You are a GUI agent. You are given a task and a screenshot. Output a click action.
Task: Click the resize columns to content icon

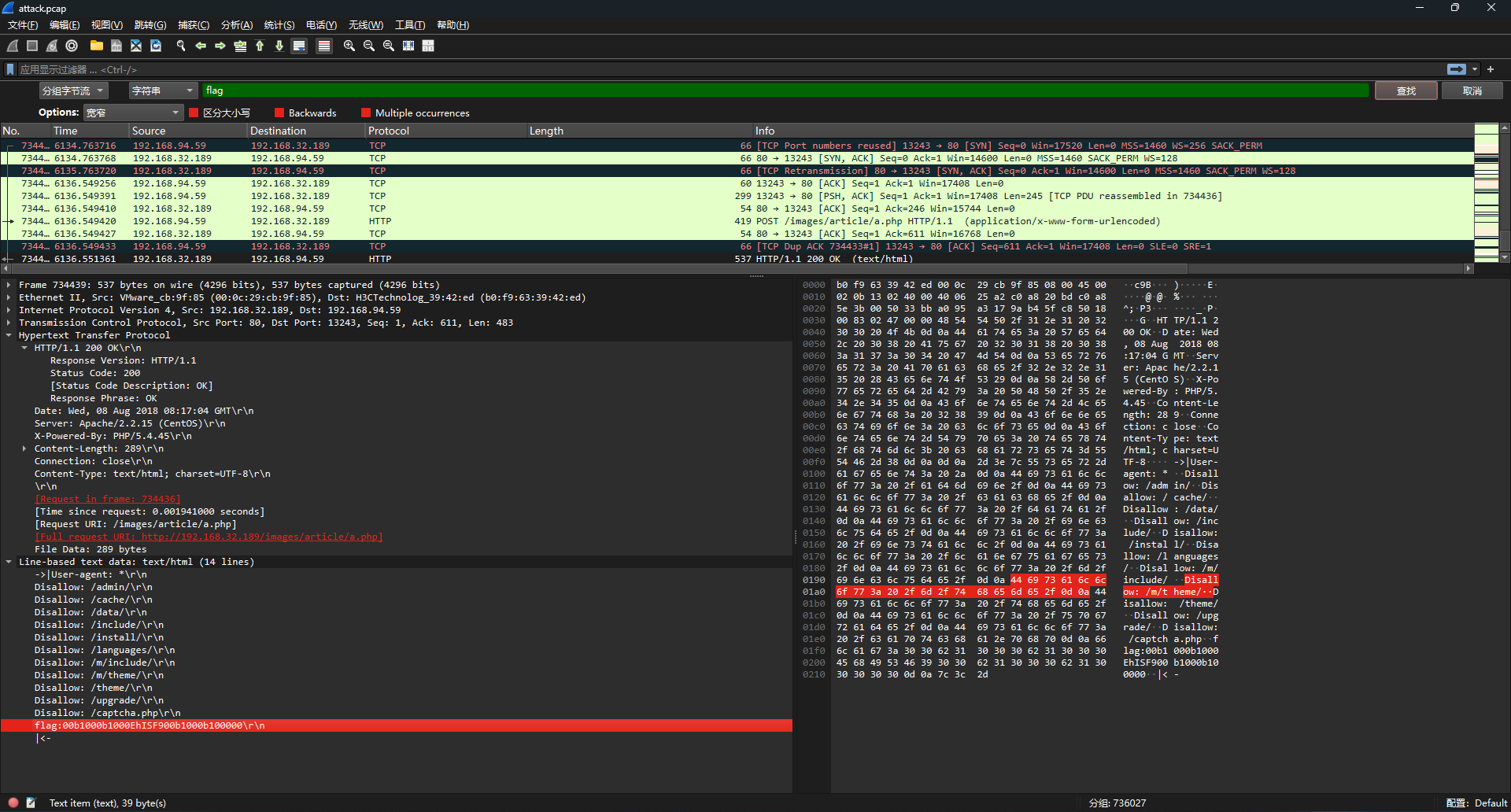(408, 46)
